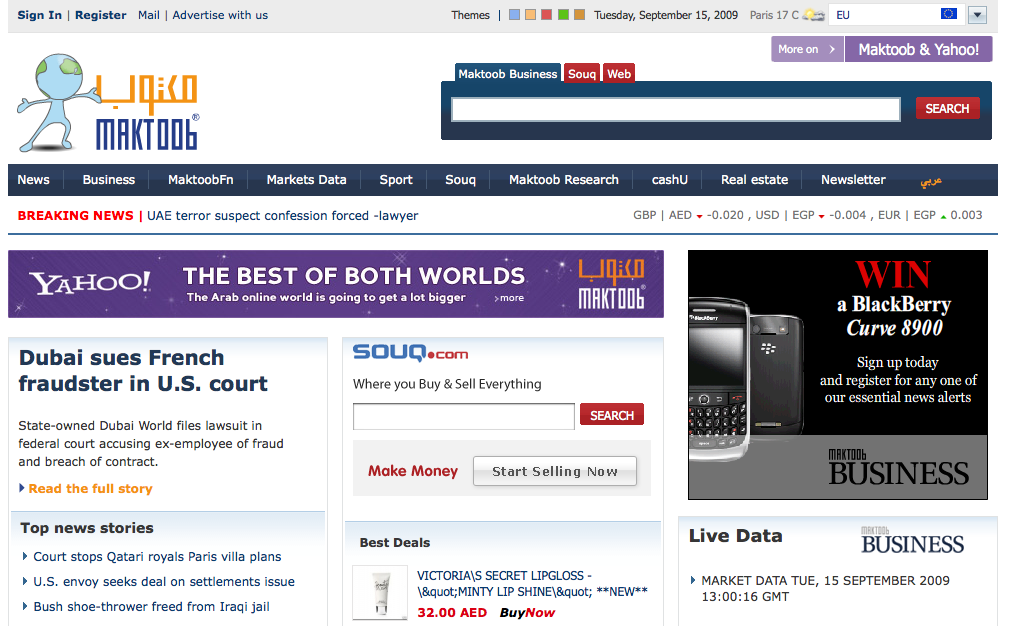The image size is (1023, 626).
Task: Open the UAE terror suspect breaking news
Action: [282, 215]
